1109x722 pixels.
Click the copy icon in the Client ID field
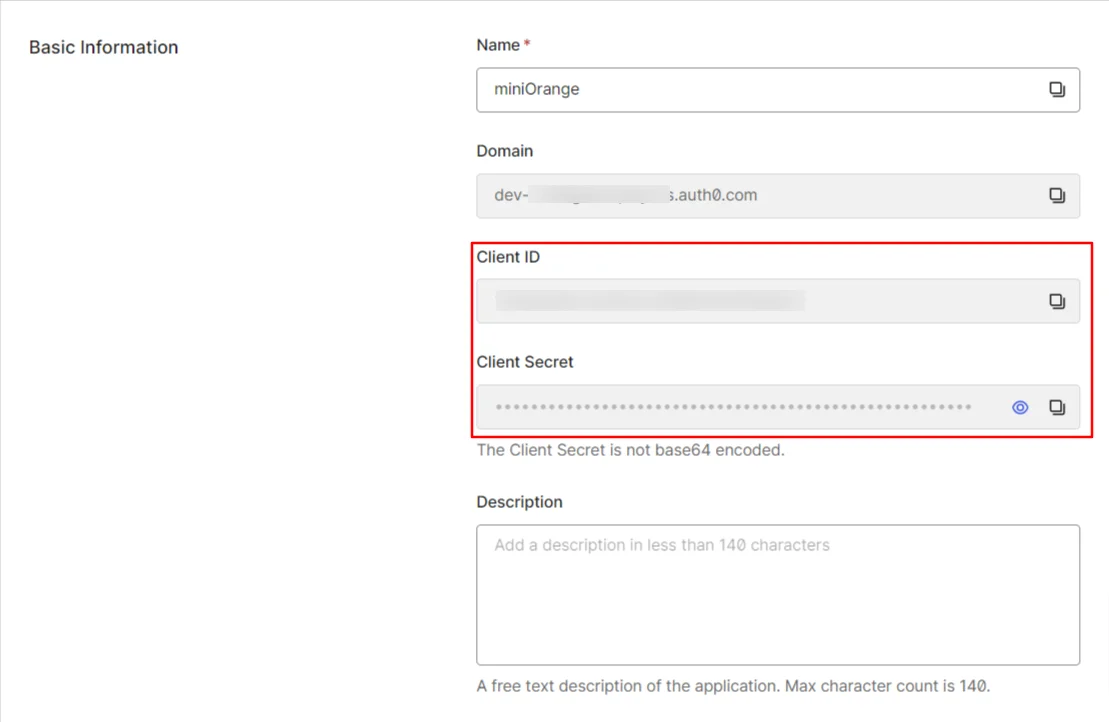pos(1057,300)
